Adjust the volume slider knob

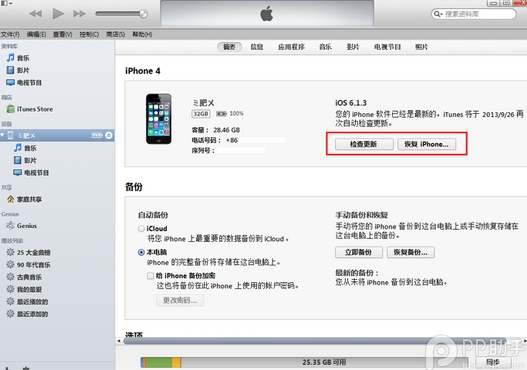pos(144,14)
